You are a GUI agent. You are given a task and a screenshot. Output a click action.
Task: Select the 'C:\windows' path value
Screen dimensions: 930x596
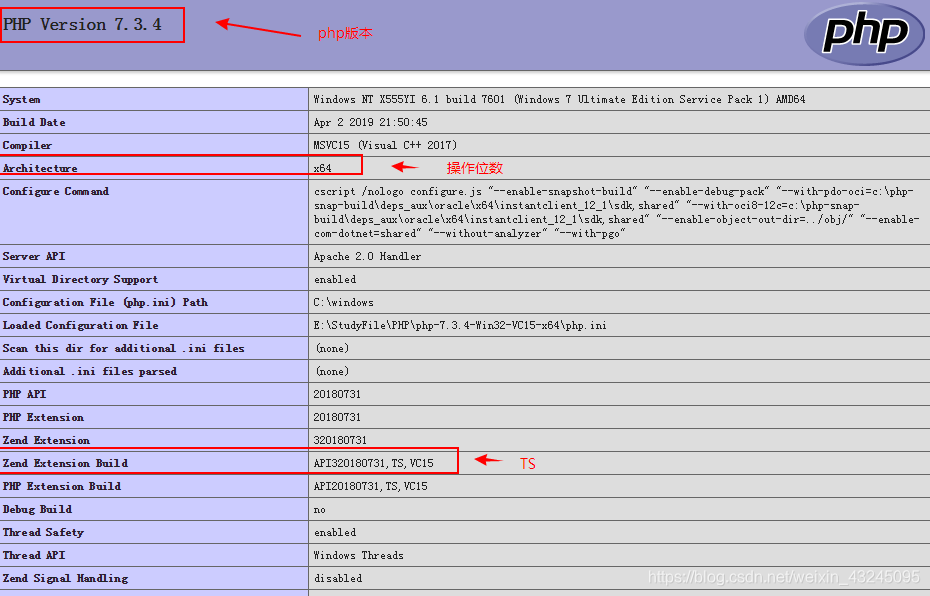[x=343, y=302]
